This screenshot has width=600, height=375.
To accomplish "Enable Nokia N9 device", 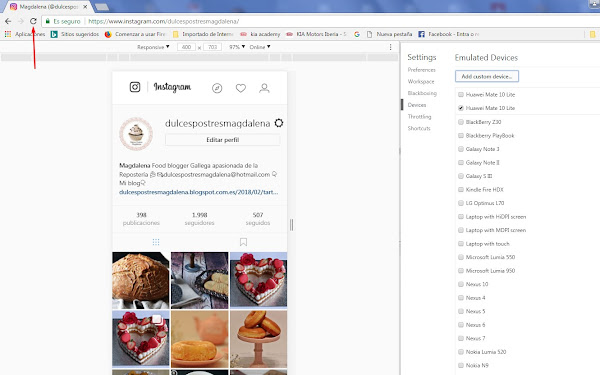I will [461, 365].
